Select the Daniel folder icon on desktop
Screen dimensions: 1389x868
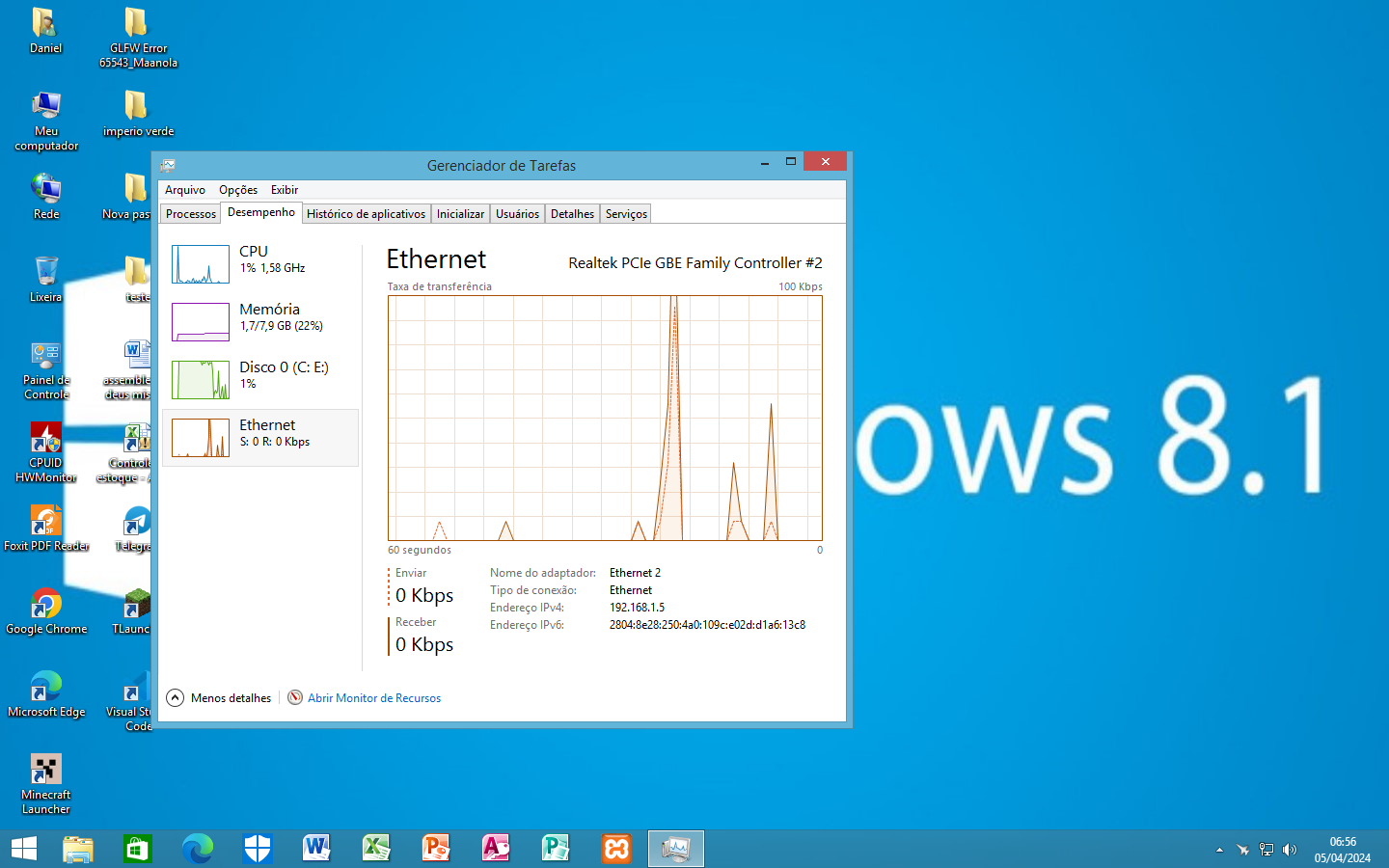point(45,30)
